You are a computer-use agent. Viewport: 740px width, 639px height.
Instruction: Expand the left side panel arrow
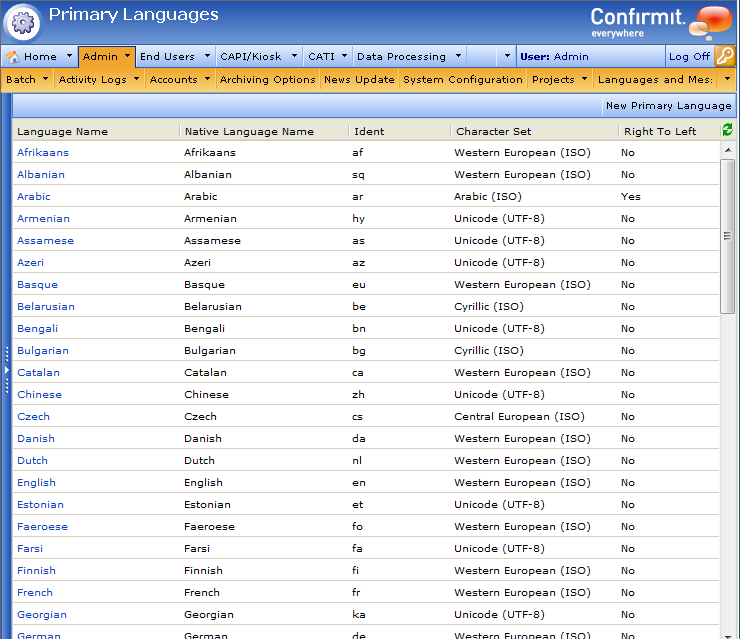7,370
